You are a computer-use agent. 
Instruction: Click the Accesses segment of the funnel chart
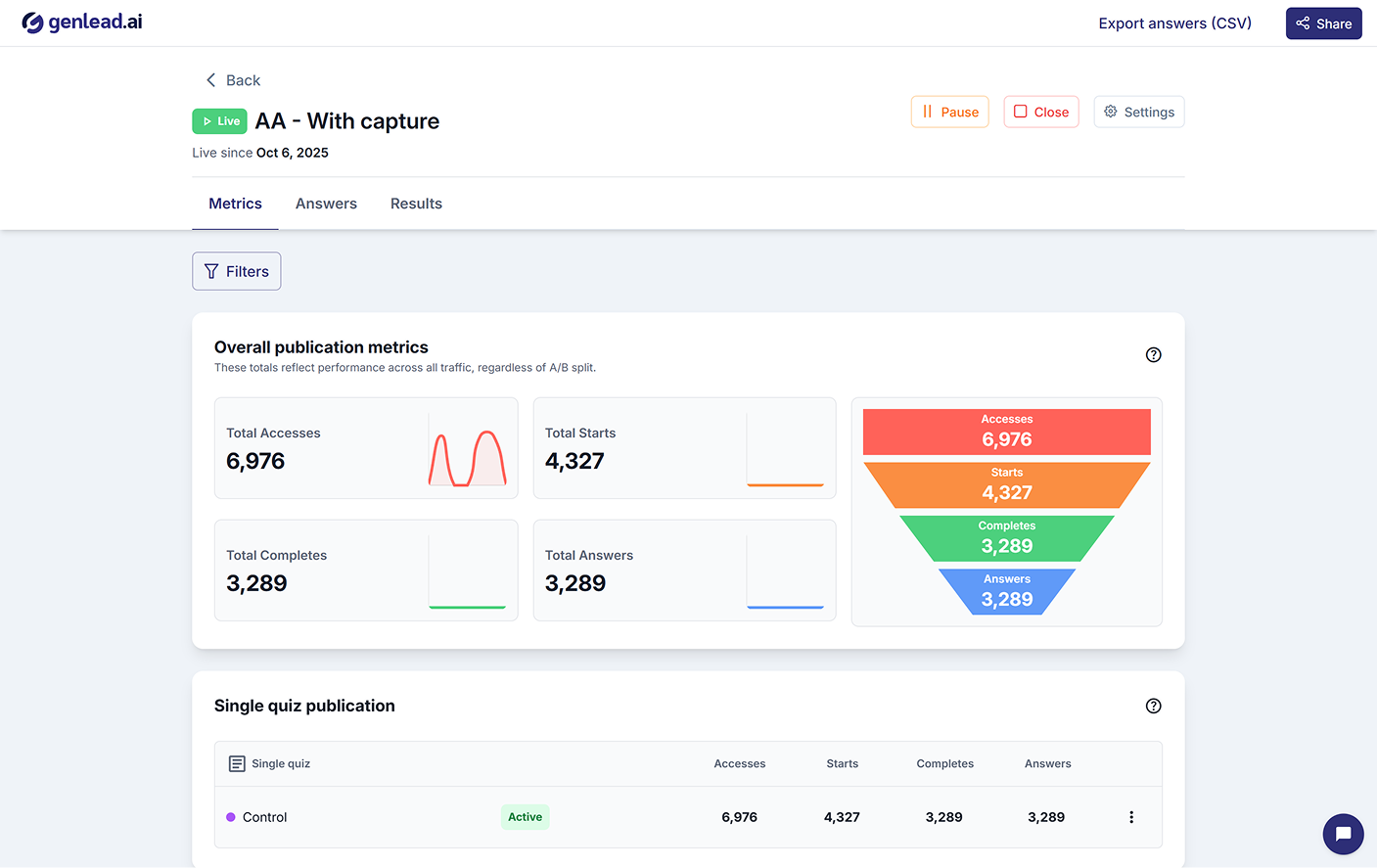point(1006,432)
